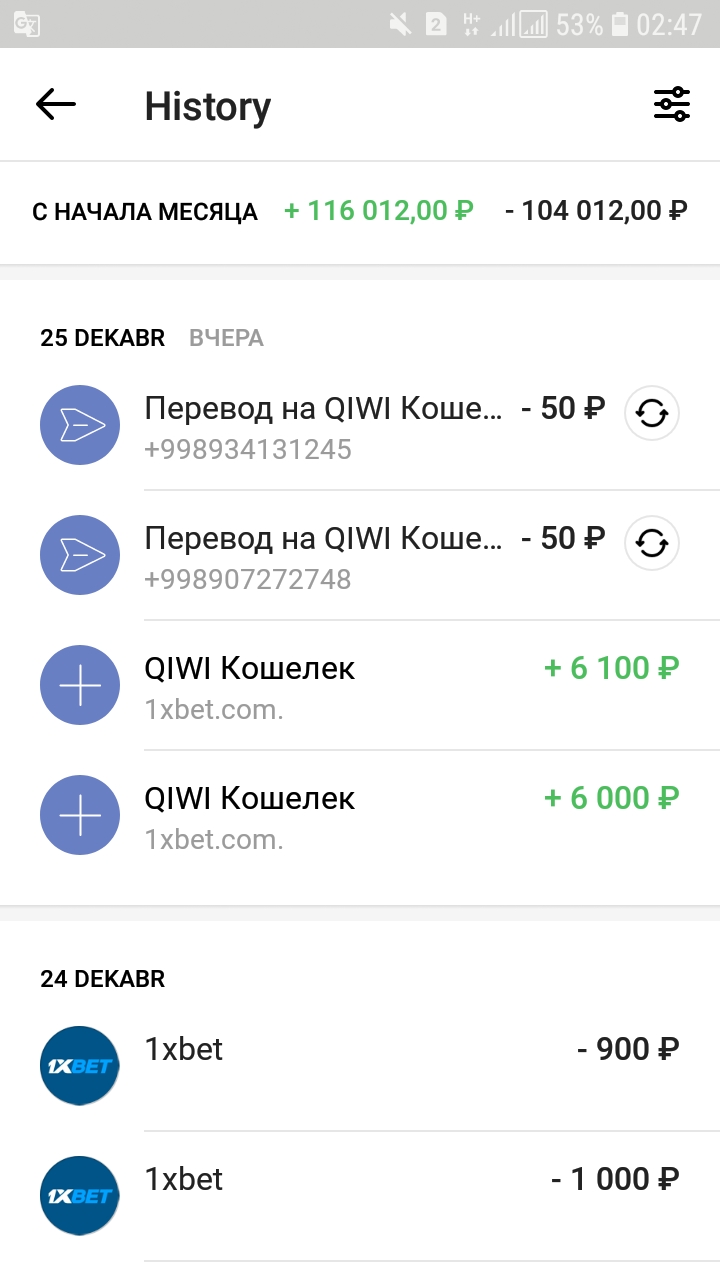Tap the С НАЧАЛА МЕСЯЦА summary label

(x=145, y=212)
